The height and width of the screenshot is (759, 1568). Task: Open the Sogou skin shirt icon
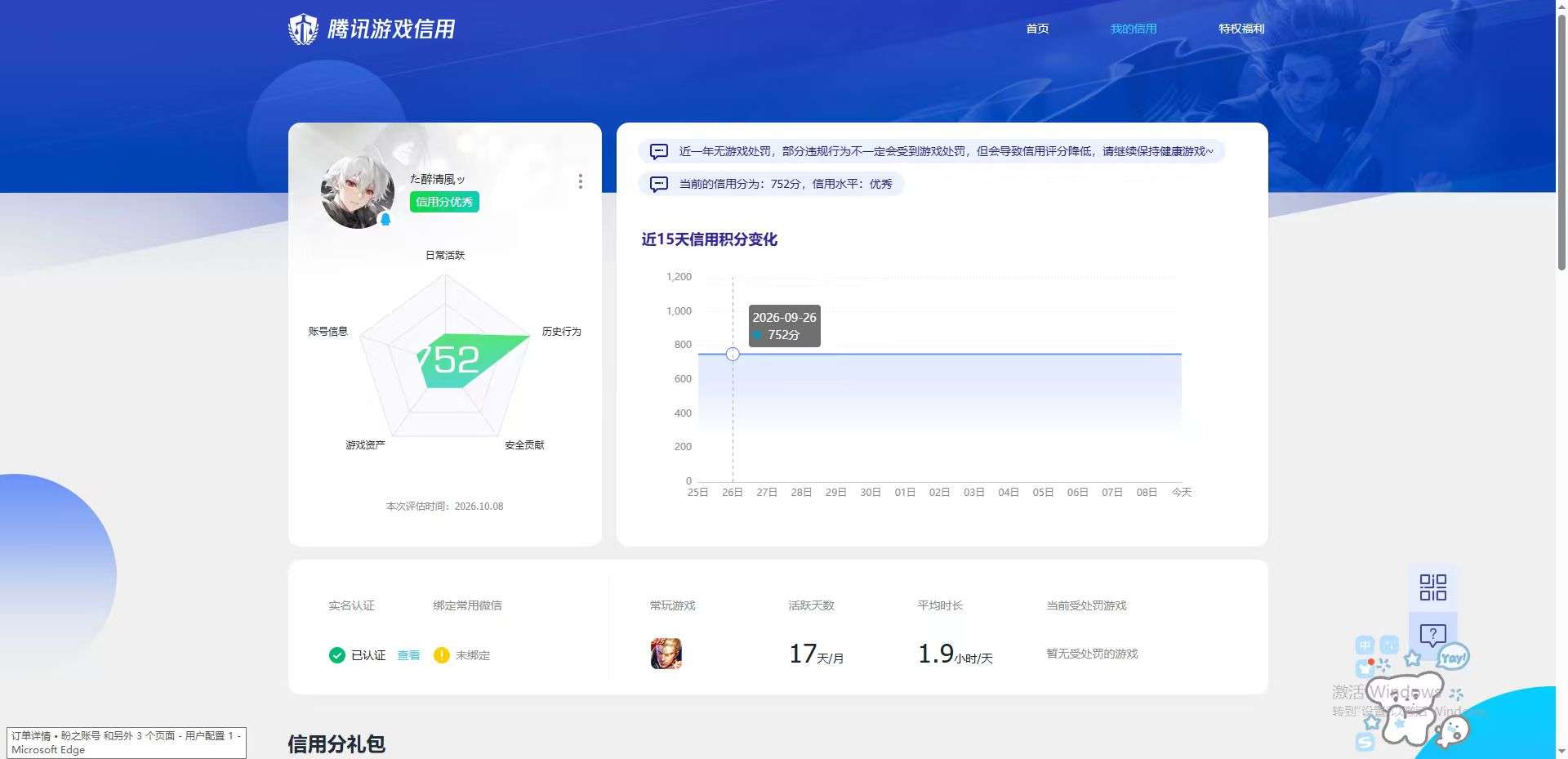[x=1365, y=669]
